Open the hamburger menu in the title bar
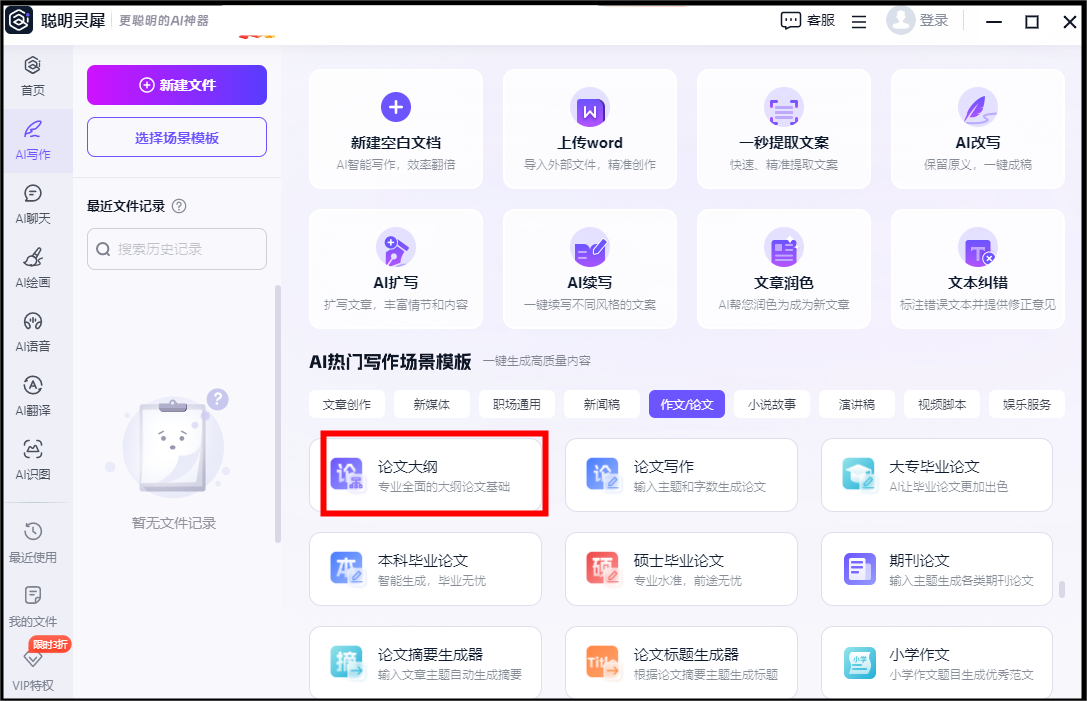The image size is (1087, 701). (x=859, y=21)
